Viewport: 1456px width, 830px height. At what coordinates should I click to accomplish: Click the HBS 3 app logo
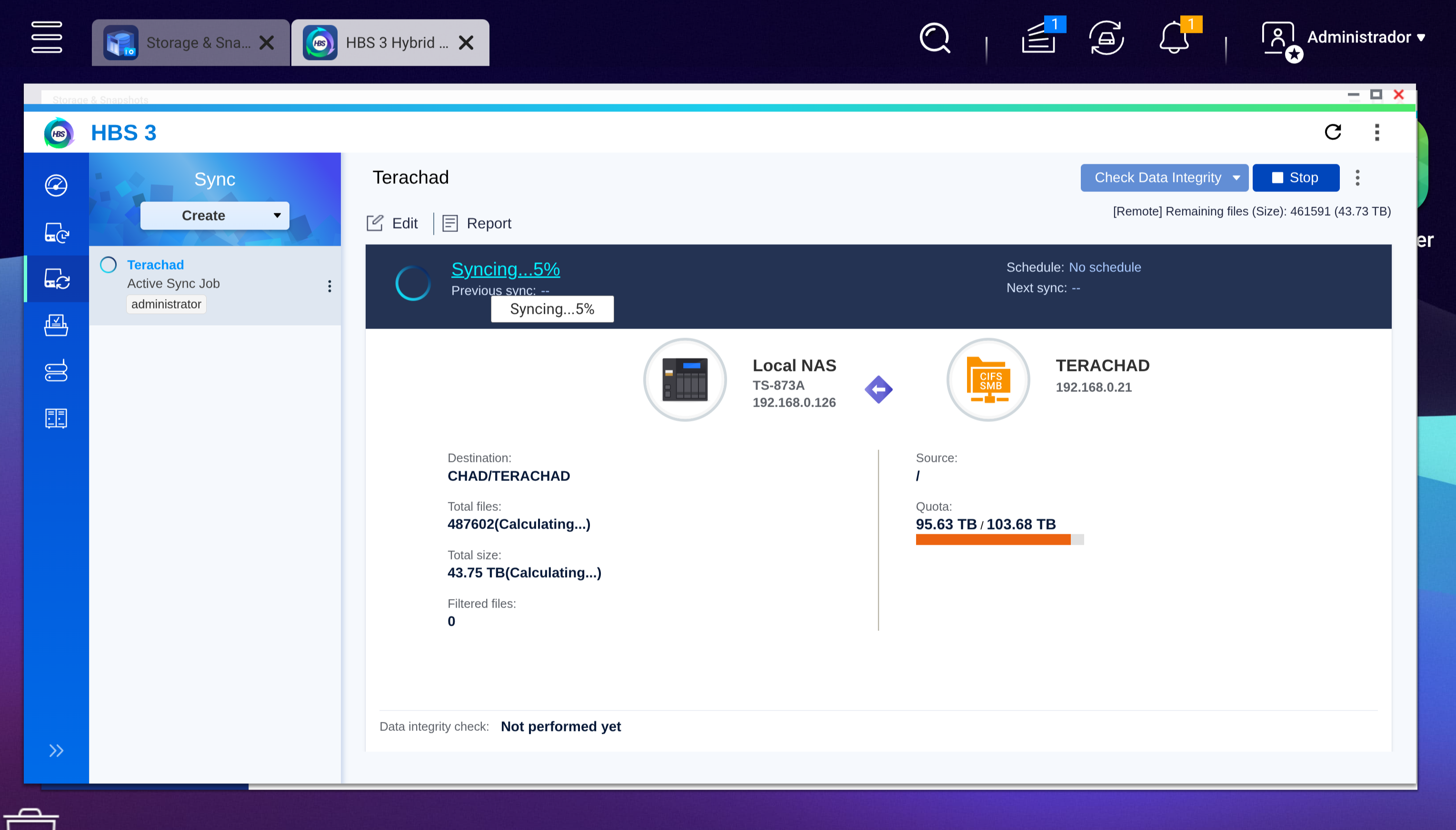click(x=59, y=133)
